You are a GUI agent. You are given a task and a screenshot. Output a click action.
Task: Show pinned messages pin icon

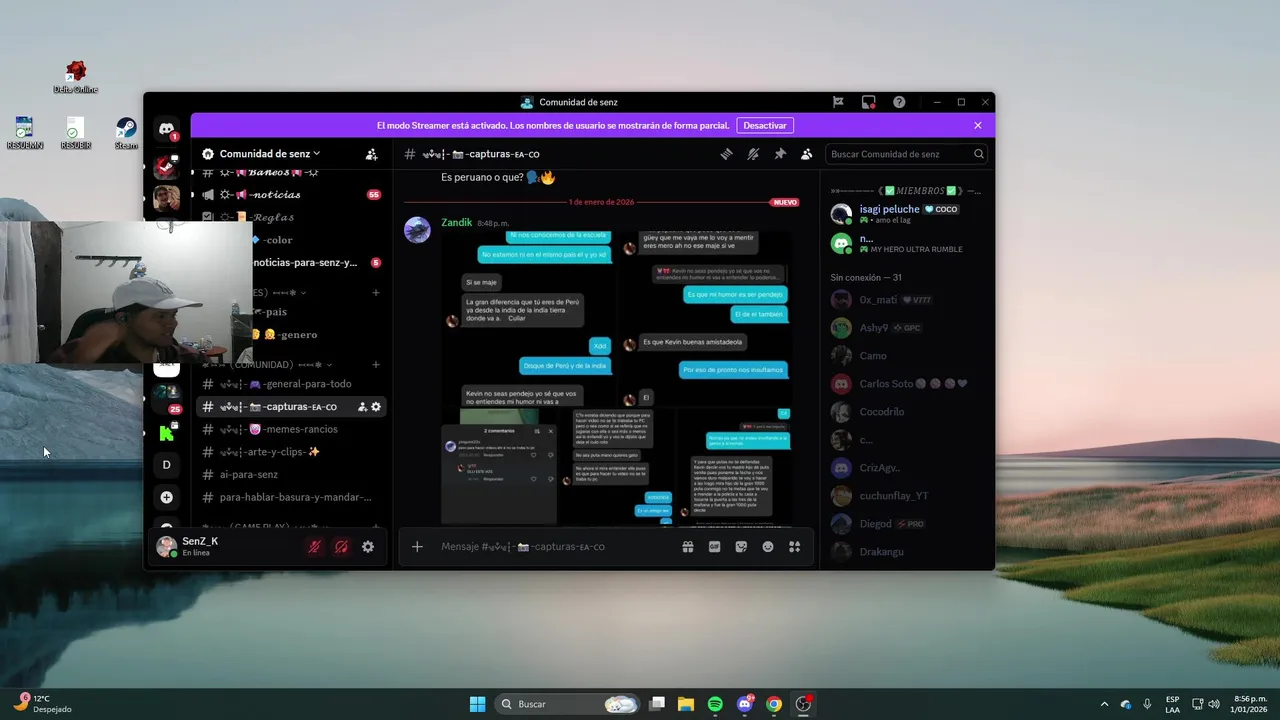point(780,154)
